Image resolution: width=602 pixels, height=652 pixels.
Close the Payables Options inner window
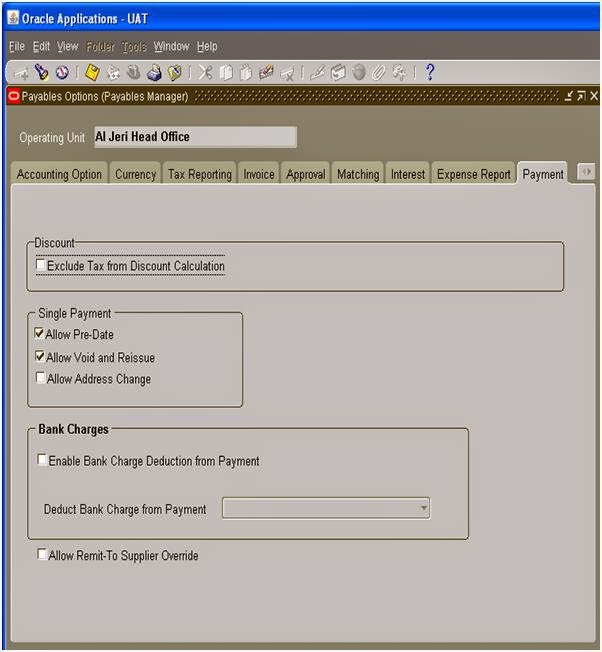(594, 96)
